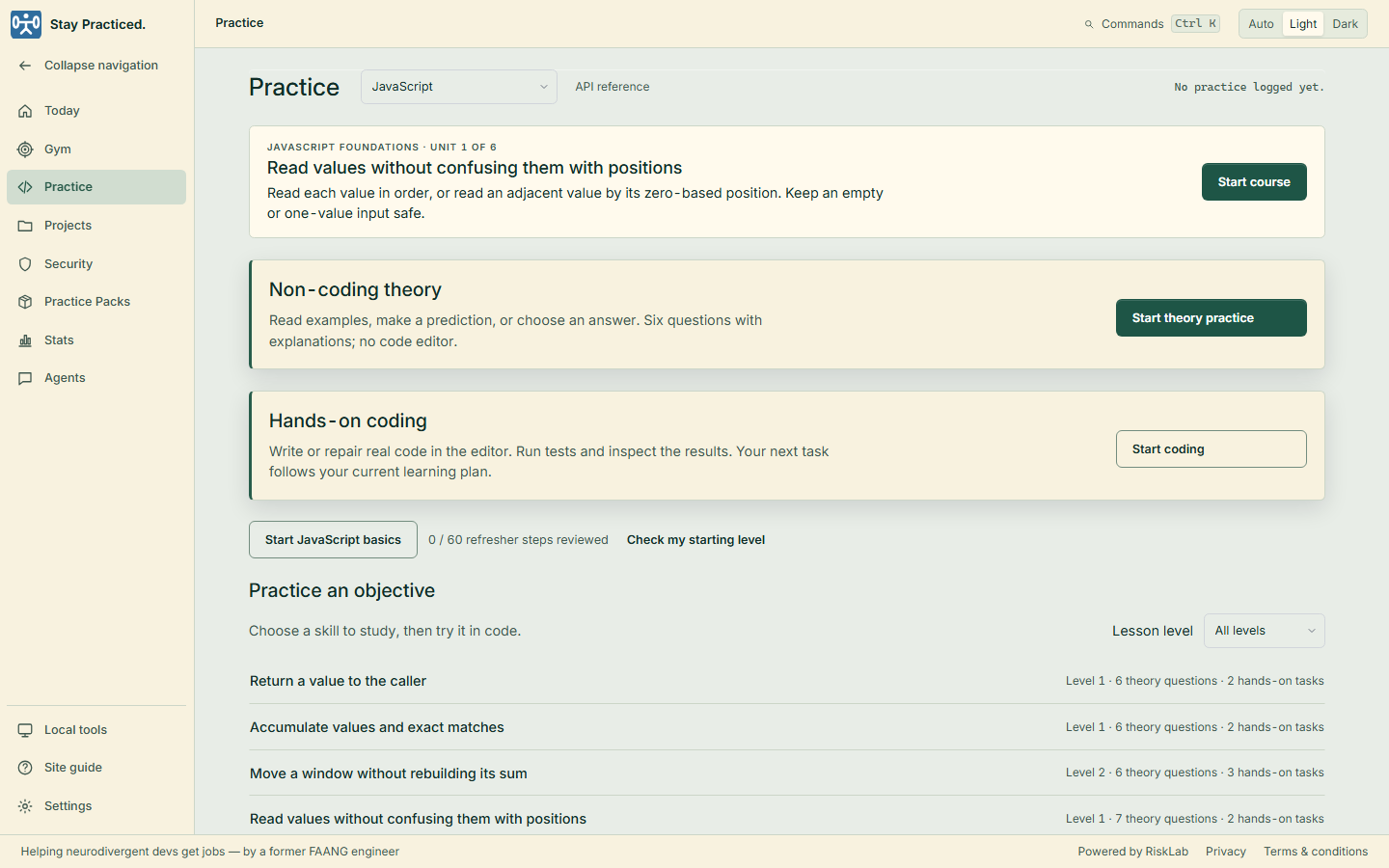
Task: Open Stats from the sidebar
Action: 96,340
